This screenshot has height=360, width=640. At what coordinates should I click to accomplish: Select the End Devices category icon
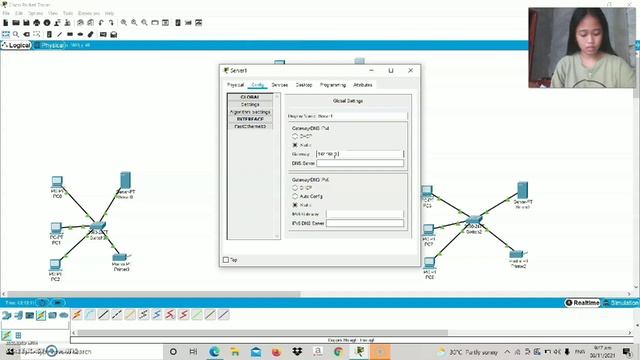click(x=18, y=315)
